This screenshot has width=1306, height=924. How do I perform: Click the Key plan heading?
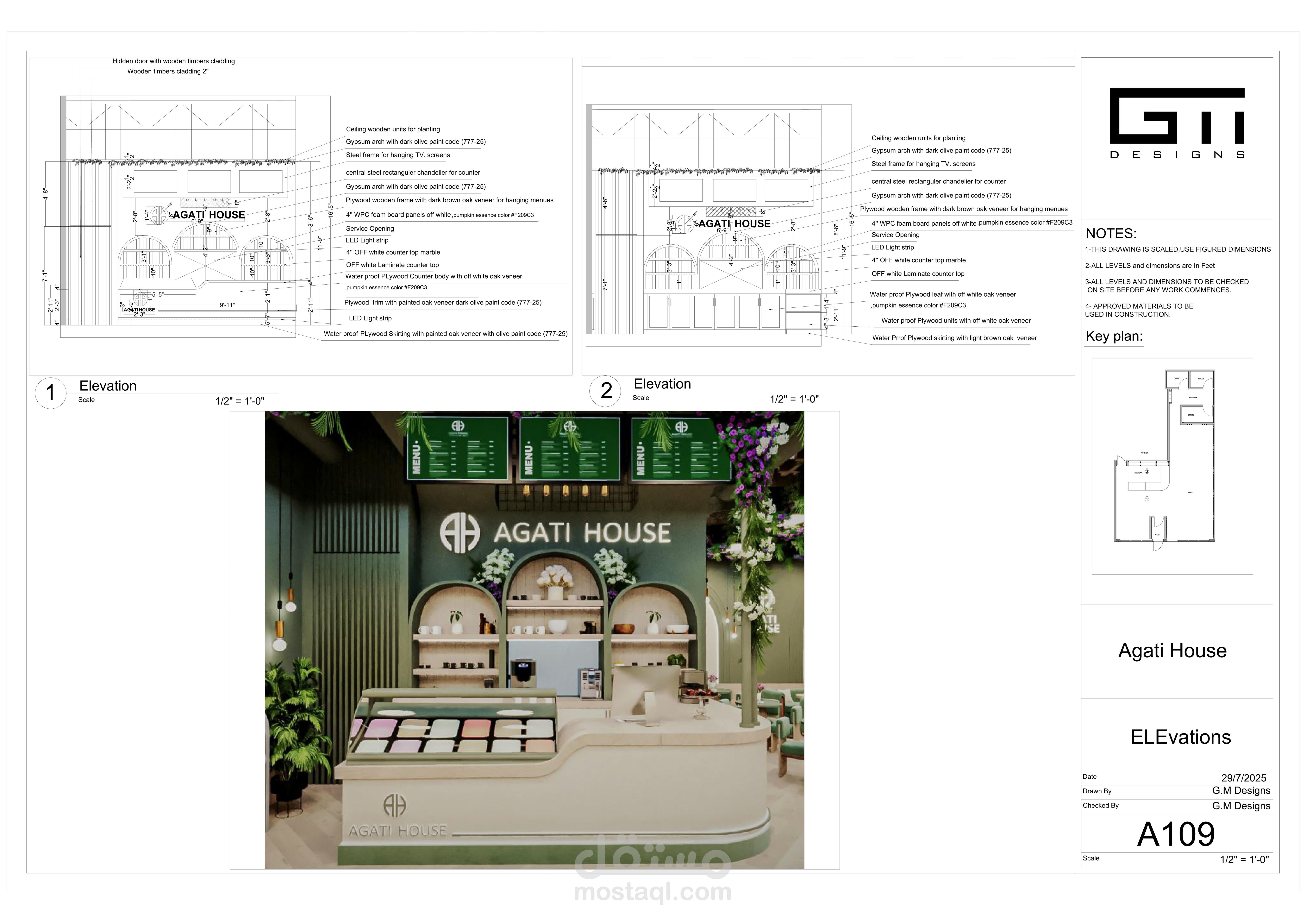pos(1114,336)
